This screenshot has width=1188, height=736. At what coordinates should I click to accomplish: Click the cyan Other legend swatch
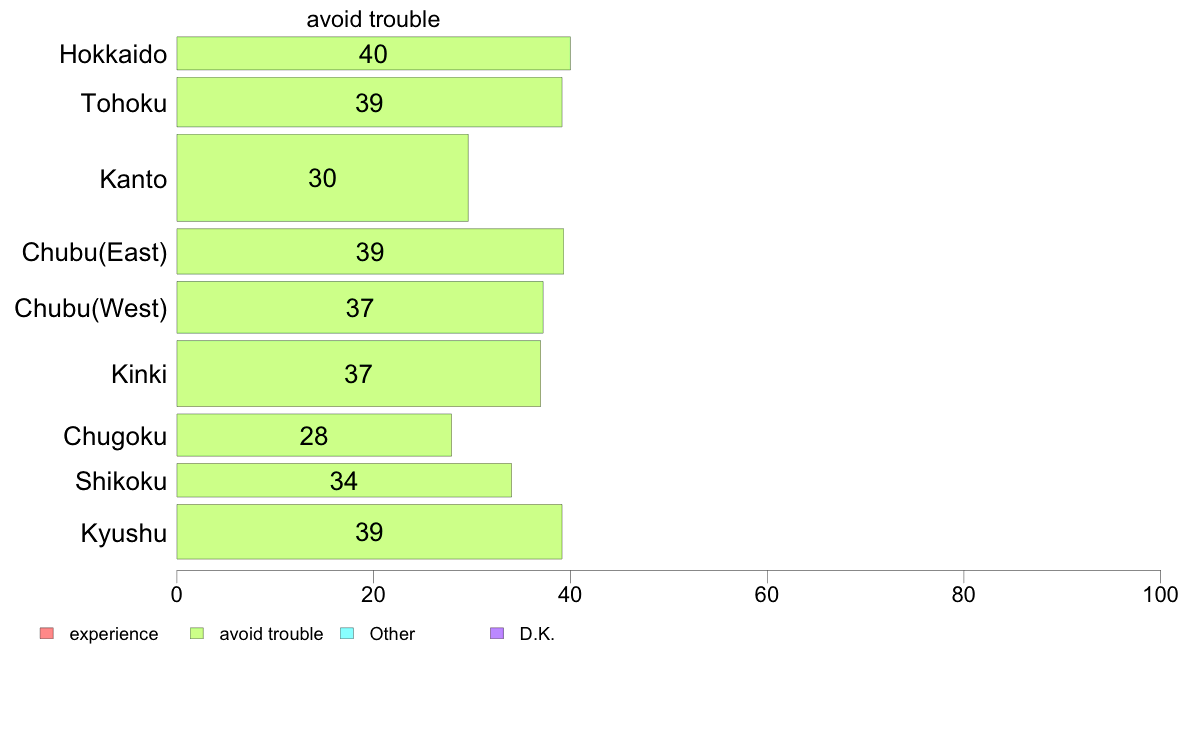point(347,633)
